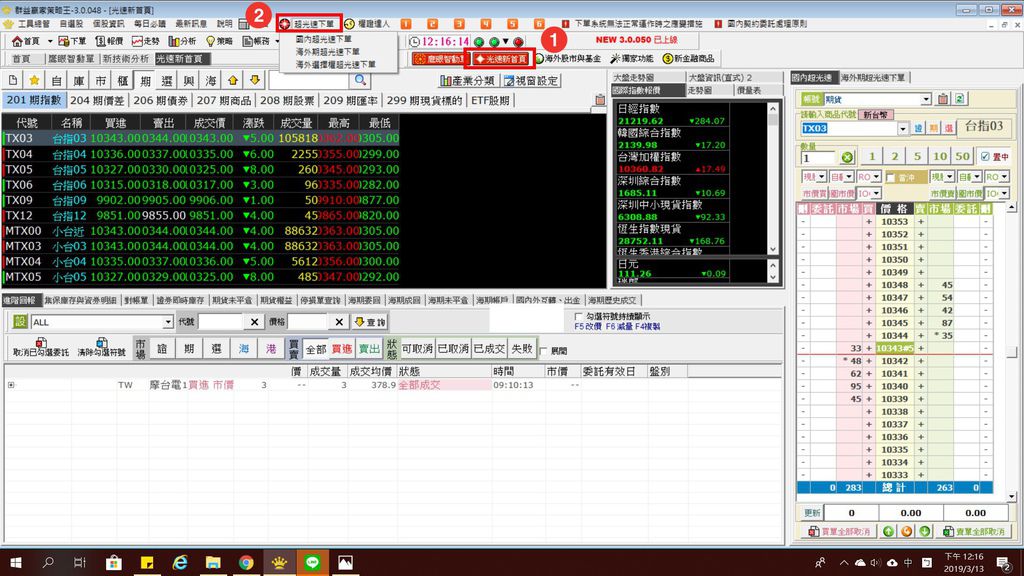Click the 數量 quantity input field
This screenshot has height=576, width=1024.
[818, 158]
